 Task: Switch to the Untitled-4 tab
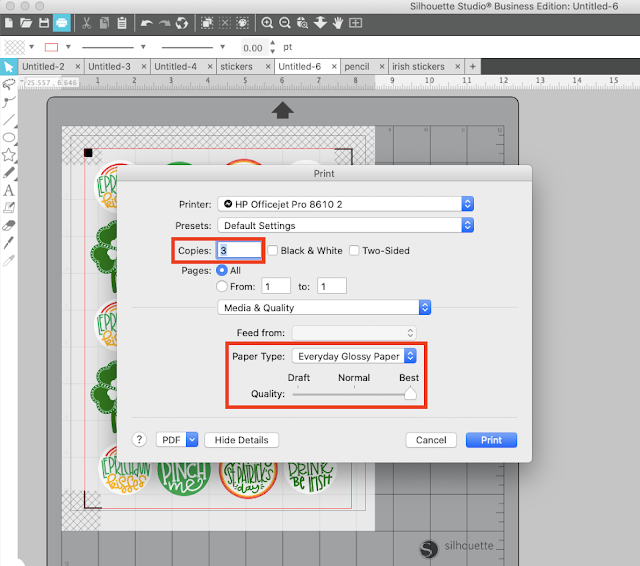pyautogui.click(x=176, y=67)
